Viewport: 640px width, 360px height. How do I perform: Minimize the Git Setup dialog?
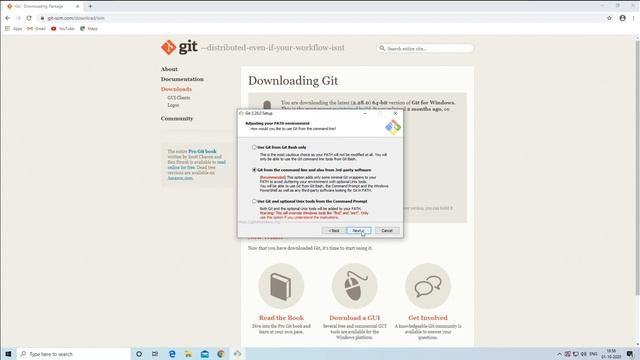point(365,113)
